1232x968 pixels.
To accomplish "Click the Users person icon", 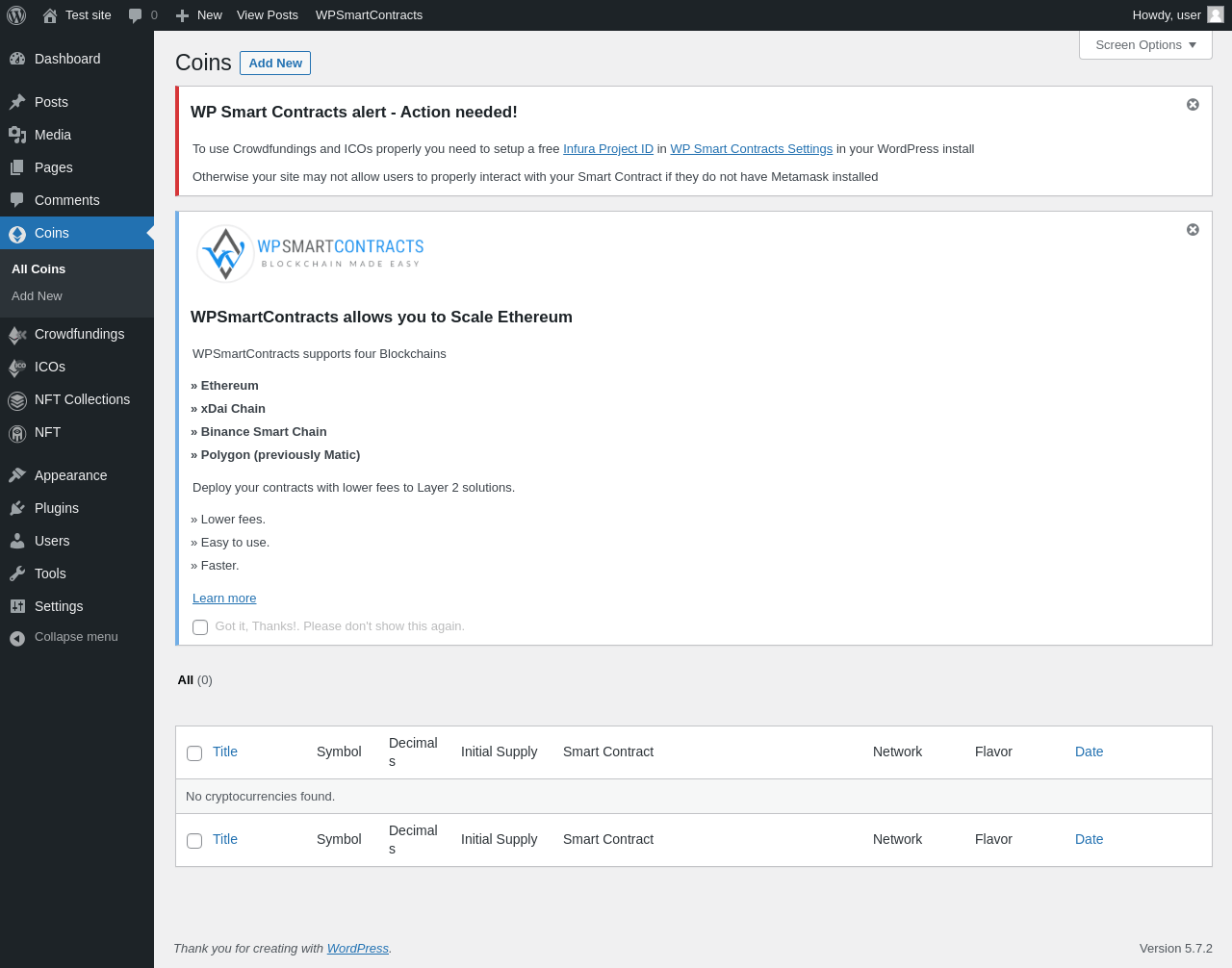I will 17,541.
